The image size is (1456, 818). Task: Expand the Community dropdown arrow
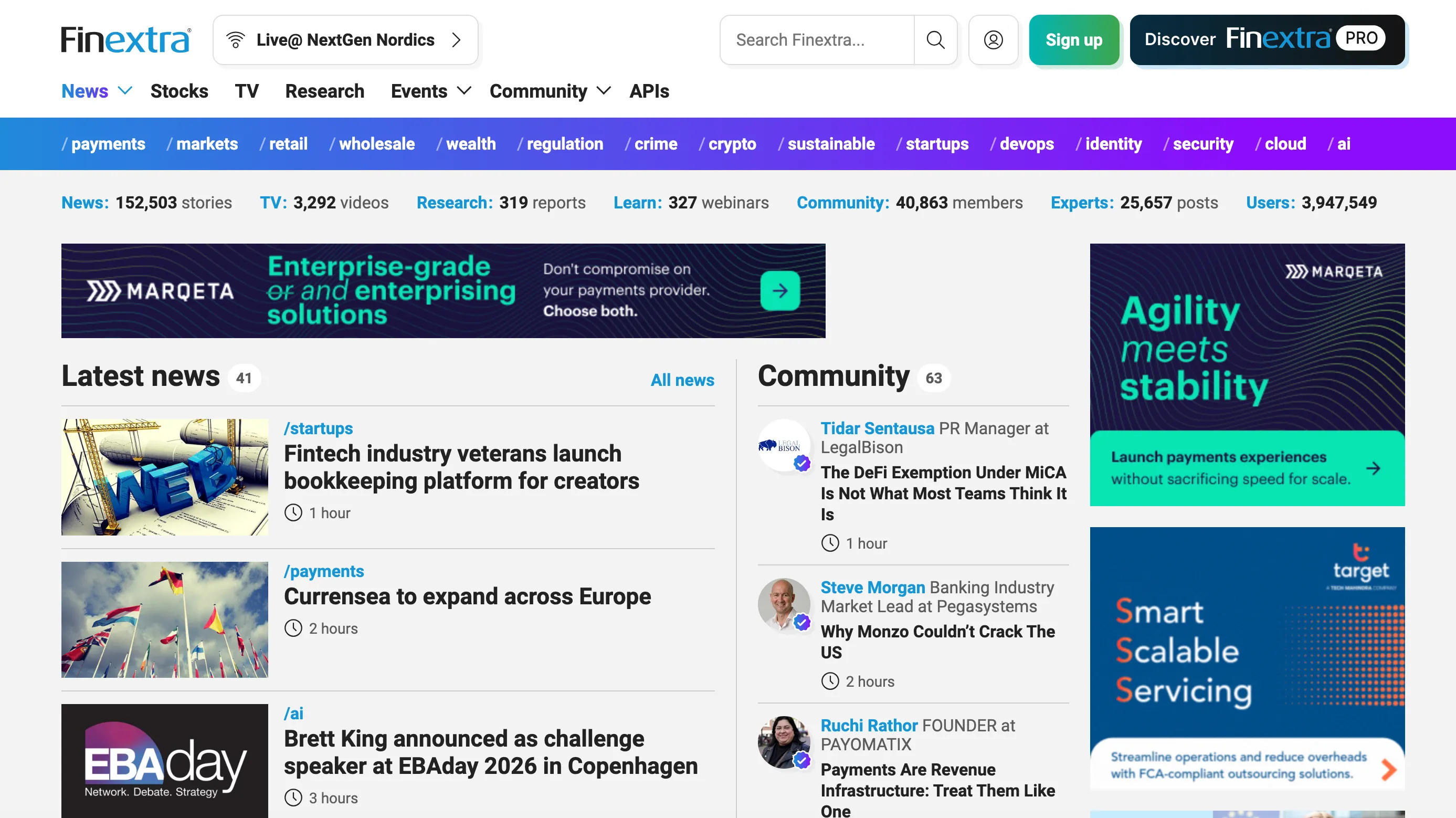point(604,90)
